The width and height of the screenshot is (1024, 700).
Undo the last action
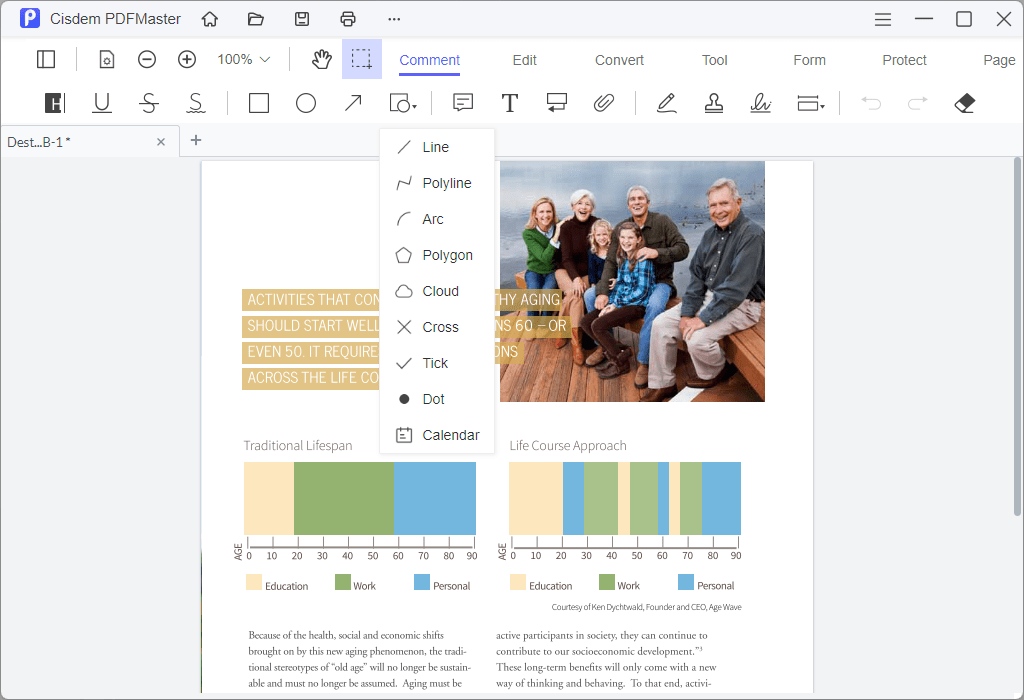pyautogui.click(x=871, y=103)
